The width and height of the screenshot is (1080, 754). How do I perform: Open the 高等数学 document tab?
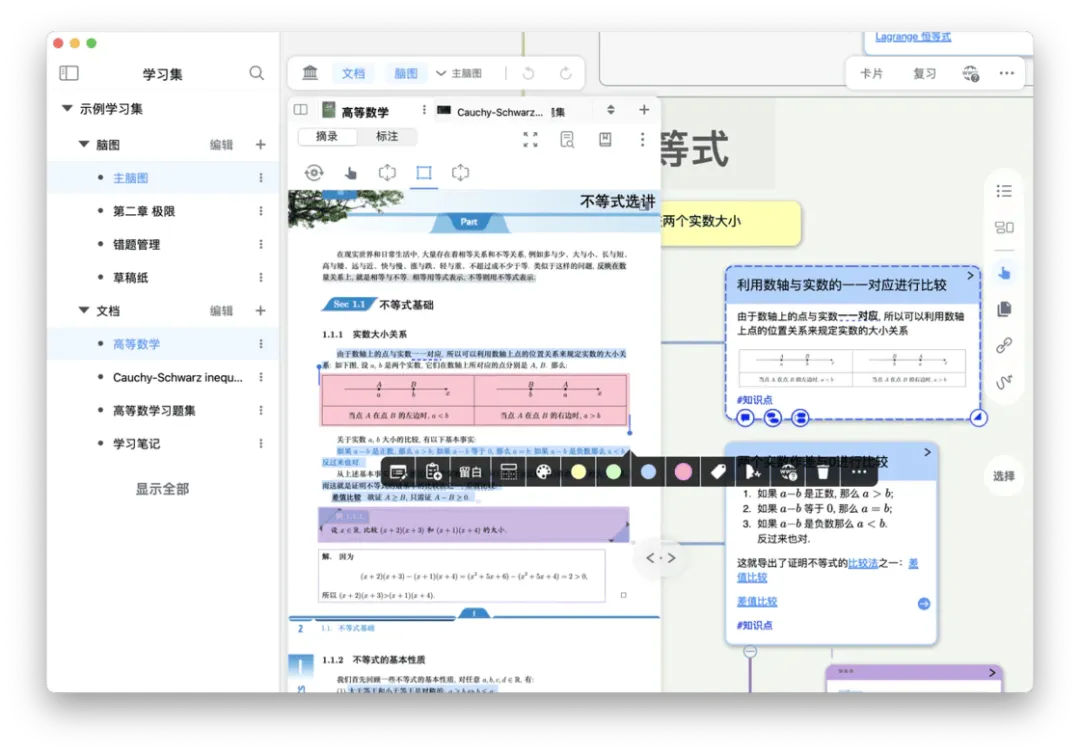click(365, 111)
